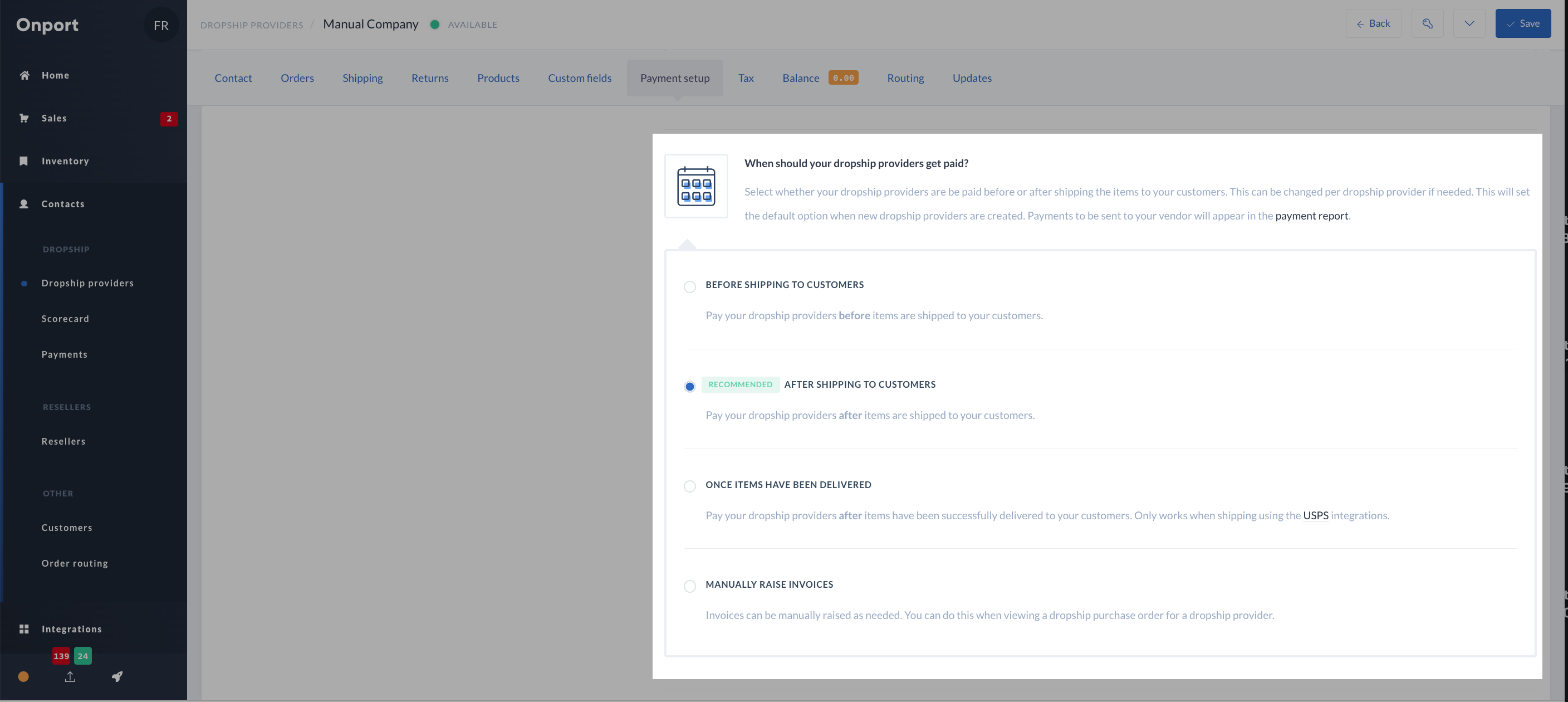Click the AVAILABLE status text

click(472, 25)
